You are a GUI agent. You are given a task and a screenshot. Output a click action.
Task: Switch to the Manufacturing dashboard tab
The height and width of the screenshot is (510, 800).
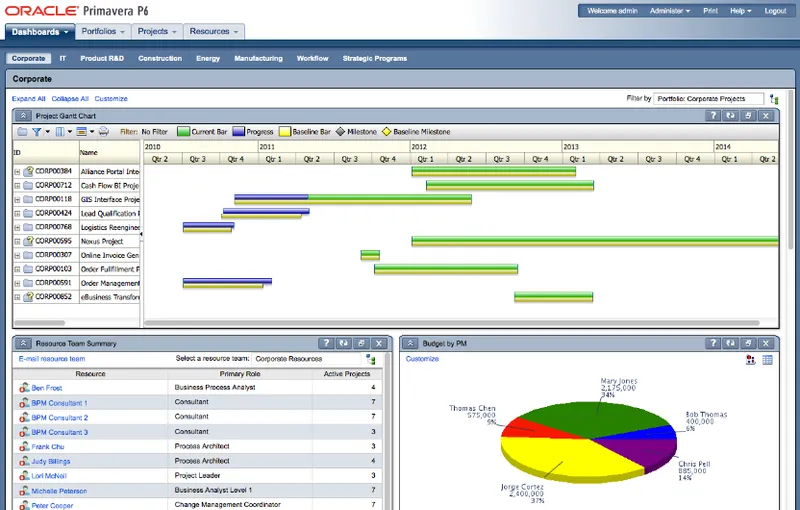pos(258,58)
